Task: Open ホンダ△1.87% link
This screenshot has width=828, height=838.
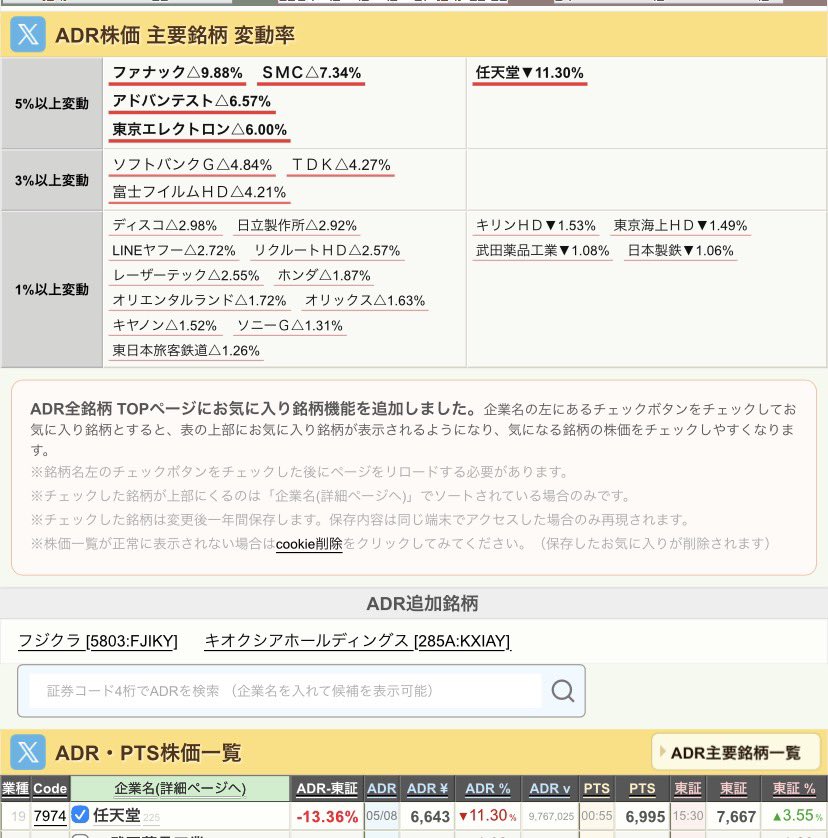Action: tap(324, 275)
